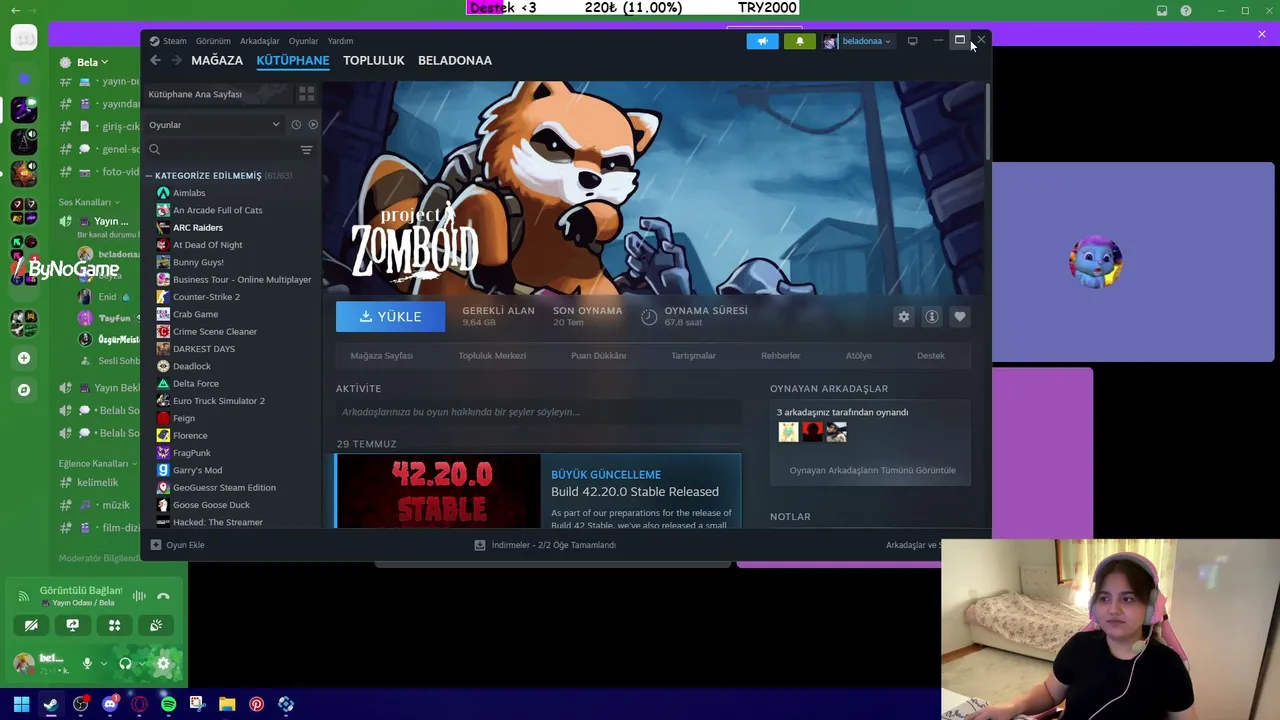
Task: Click the ready-to-play filter icon
Action: tap(313, 125)
